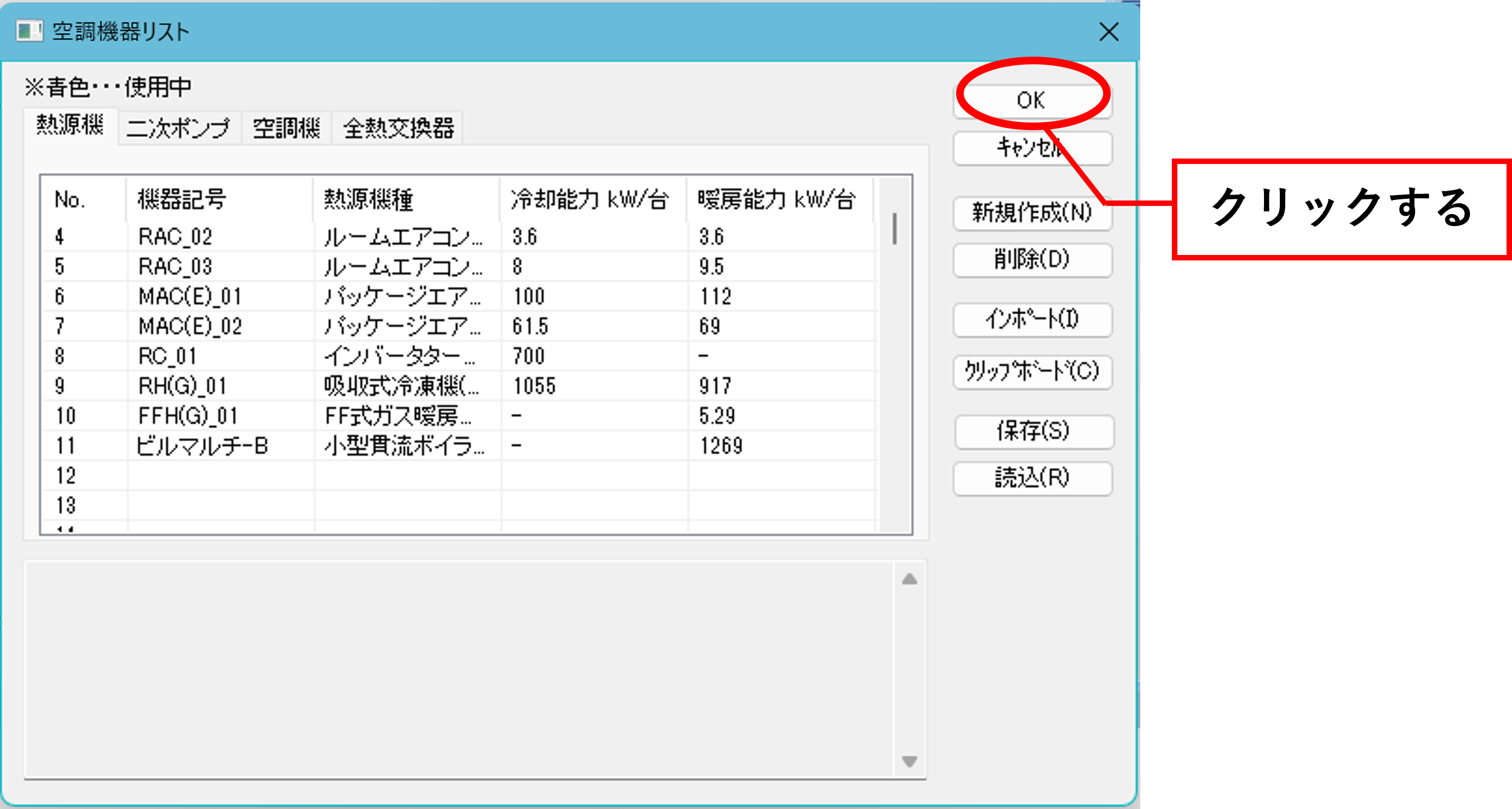Select the 熱源機 tab
Viewport: 1512px width, 809px height.
point(70,125)
